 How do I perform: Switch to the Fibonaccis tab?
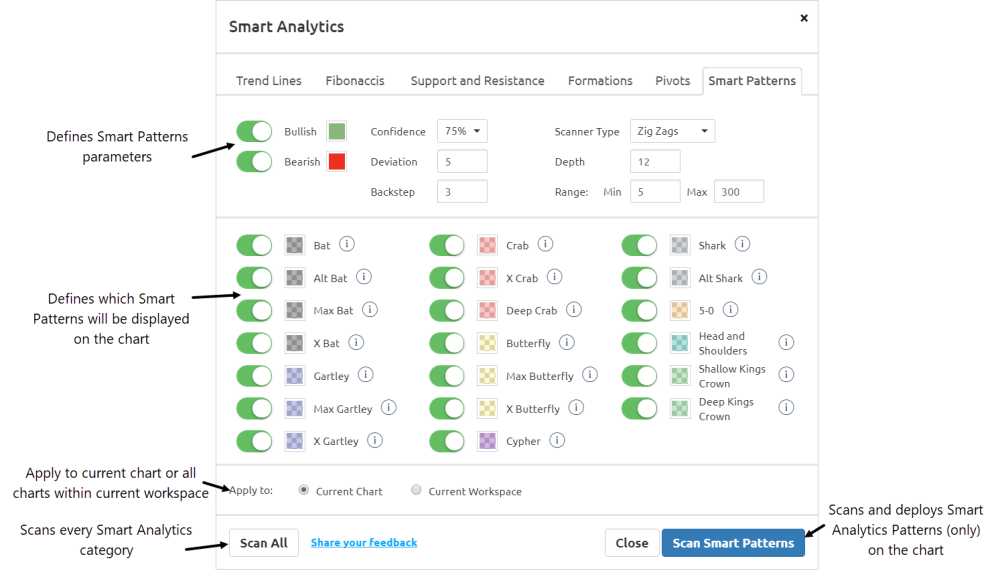click(355, 80)
